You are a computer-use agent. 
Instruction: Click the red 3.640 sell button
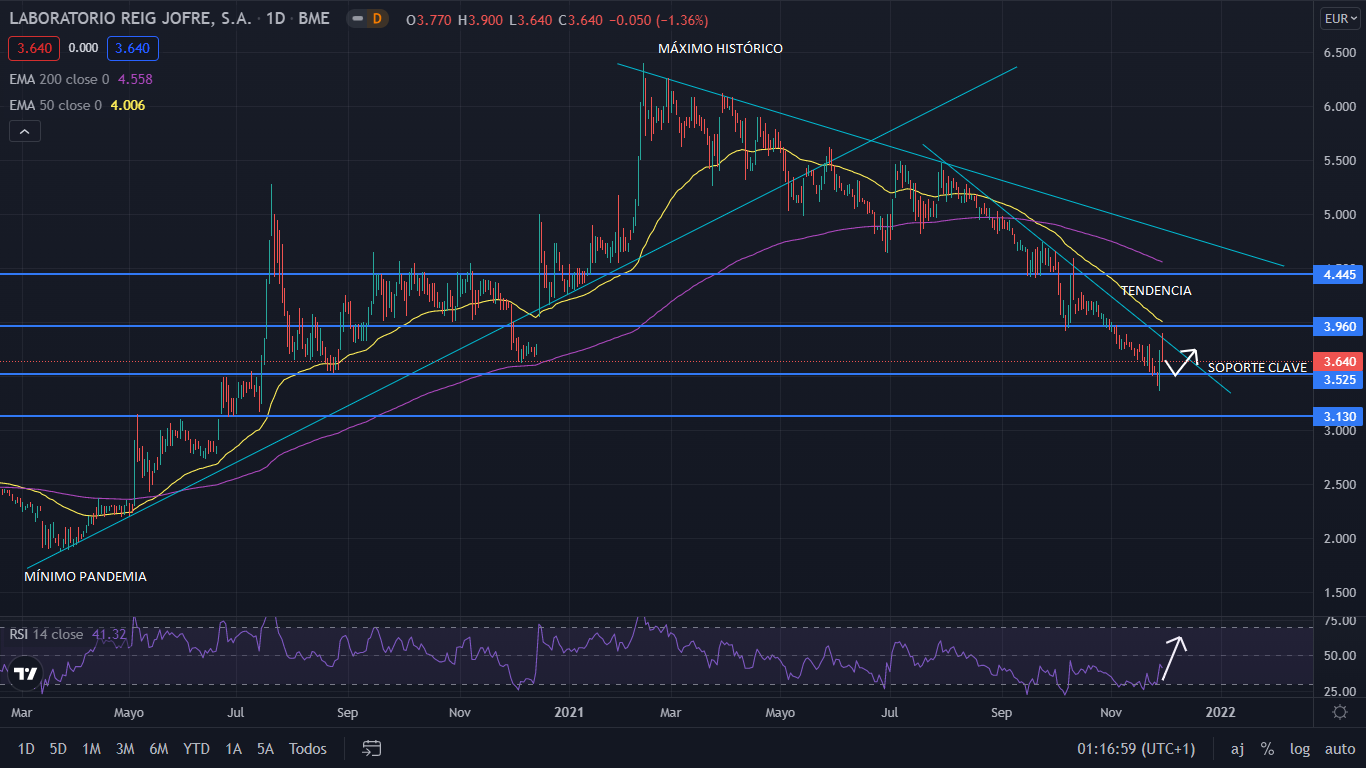click(x=34, y=48)
